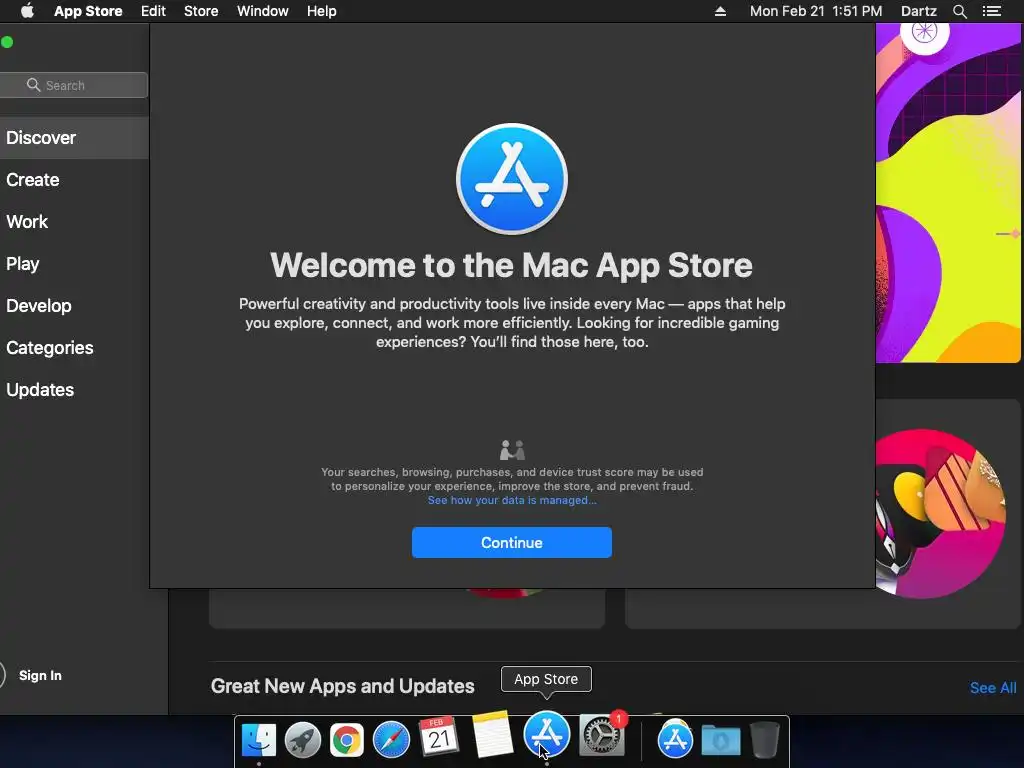
Task: Click the green window zoom button
Action: point(7,42)
